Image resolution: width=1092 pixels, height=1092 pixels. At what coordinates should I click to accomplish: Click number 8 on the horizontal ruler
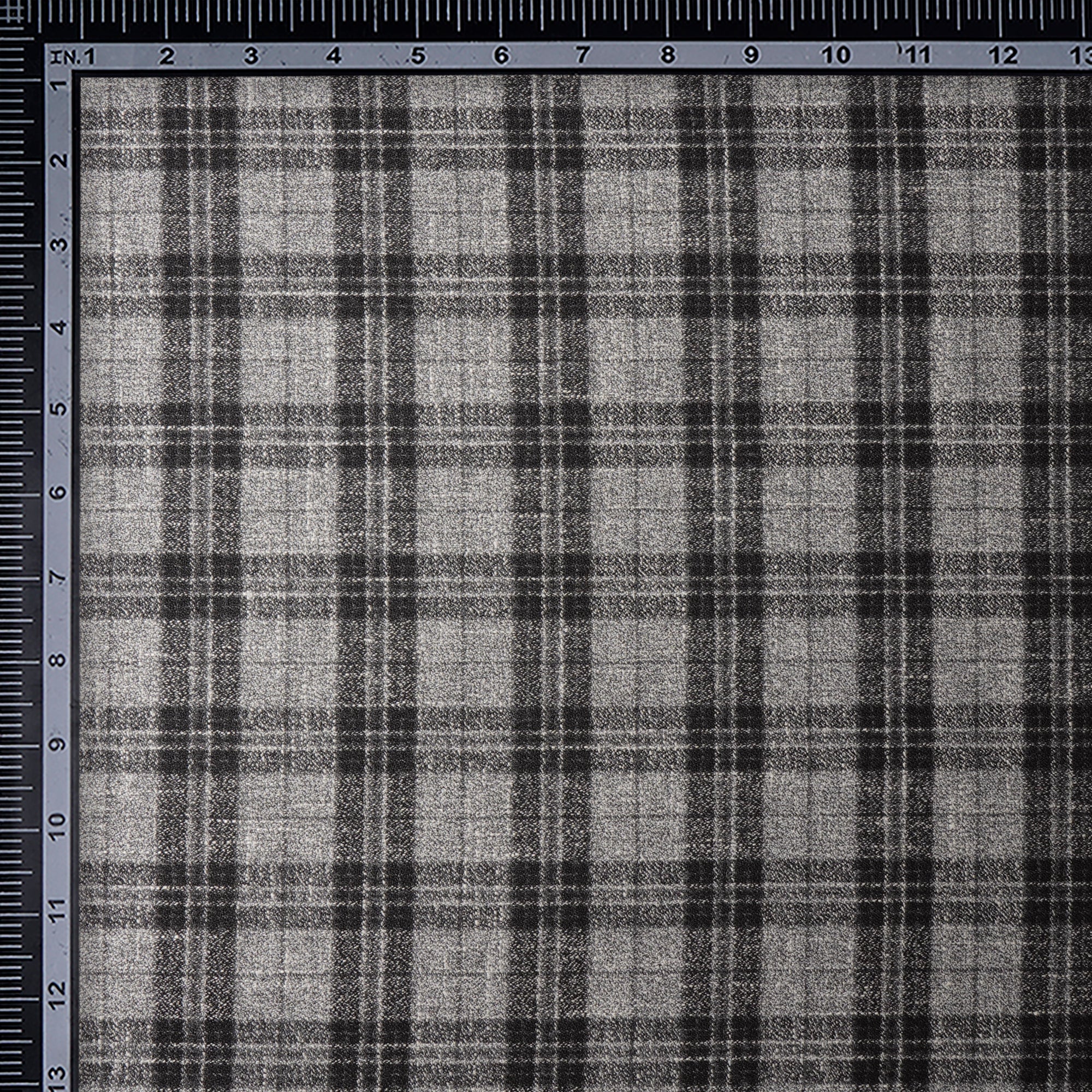pos(668,56)
